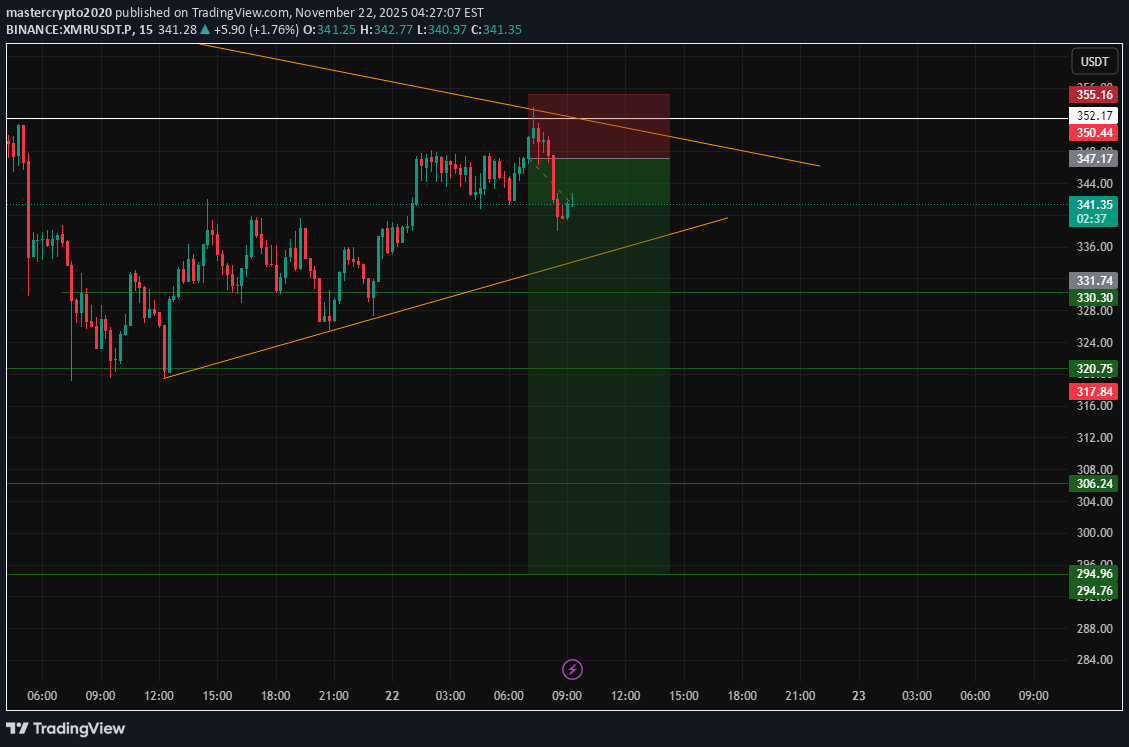Open the USDT currency selector

pyautogui.click(x=1092, y=62)
